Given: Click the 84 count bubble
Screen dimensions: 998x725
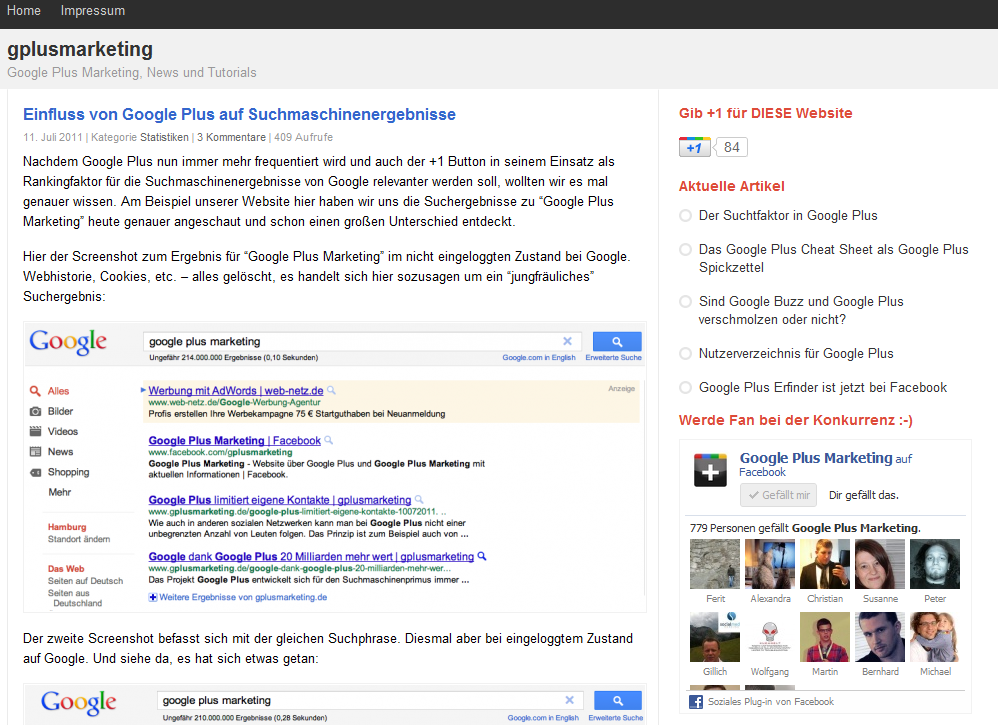Looking at the screenshot, I should [x=731, y=147].
